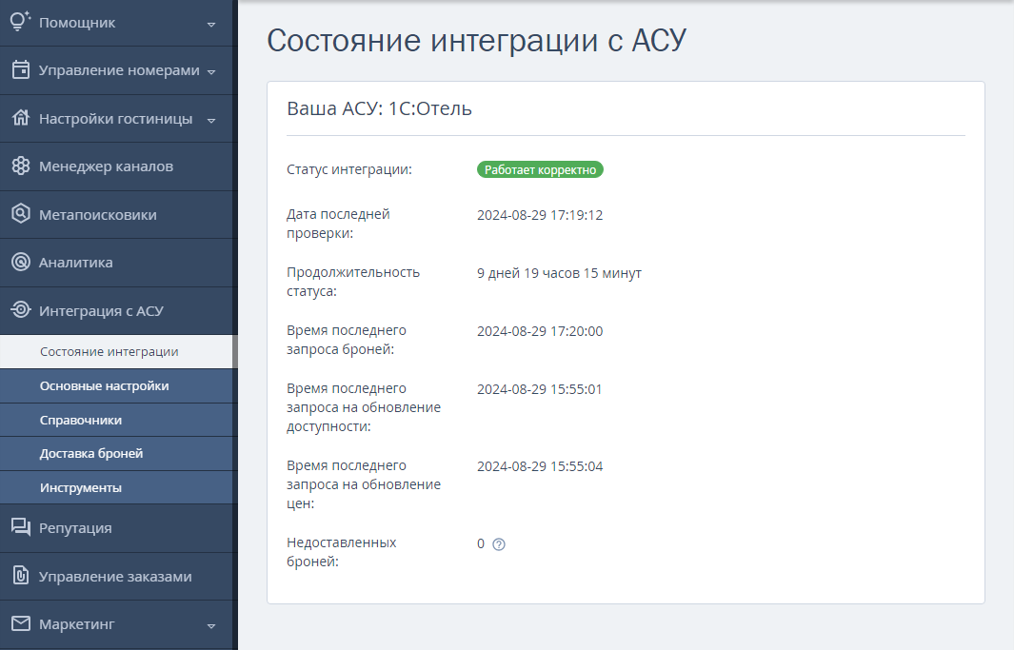Click the chat bubbles icon beside Репутация
Image resolution: width=1014 pixels, height=650 pixels.
(21, 527)
